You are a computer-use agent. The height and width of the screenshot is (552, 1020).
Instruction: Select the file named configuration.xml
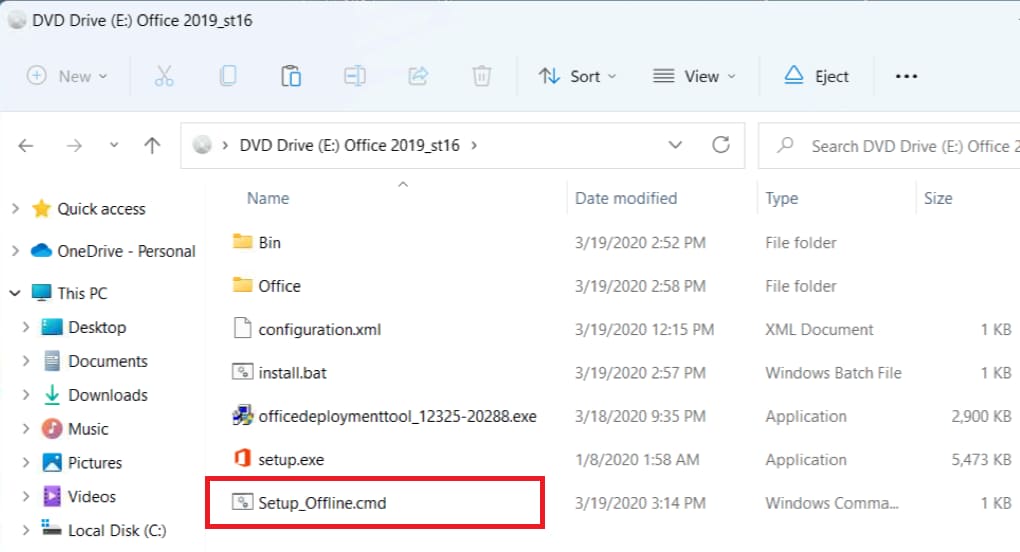click(x=319, y=330)
